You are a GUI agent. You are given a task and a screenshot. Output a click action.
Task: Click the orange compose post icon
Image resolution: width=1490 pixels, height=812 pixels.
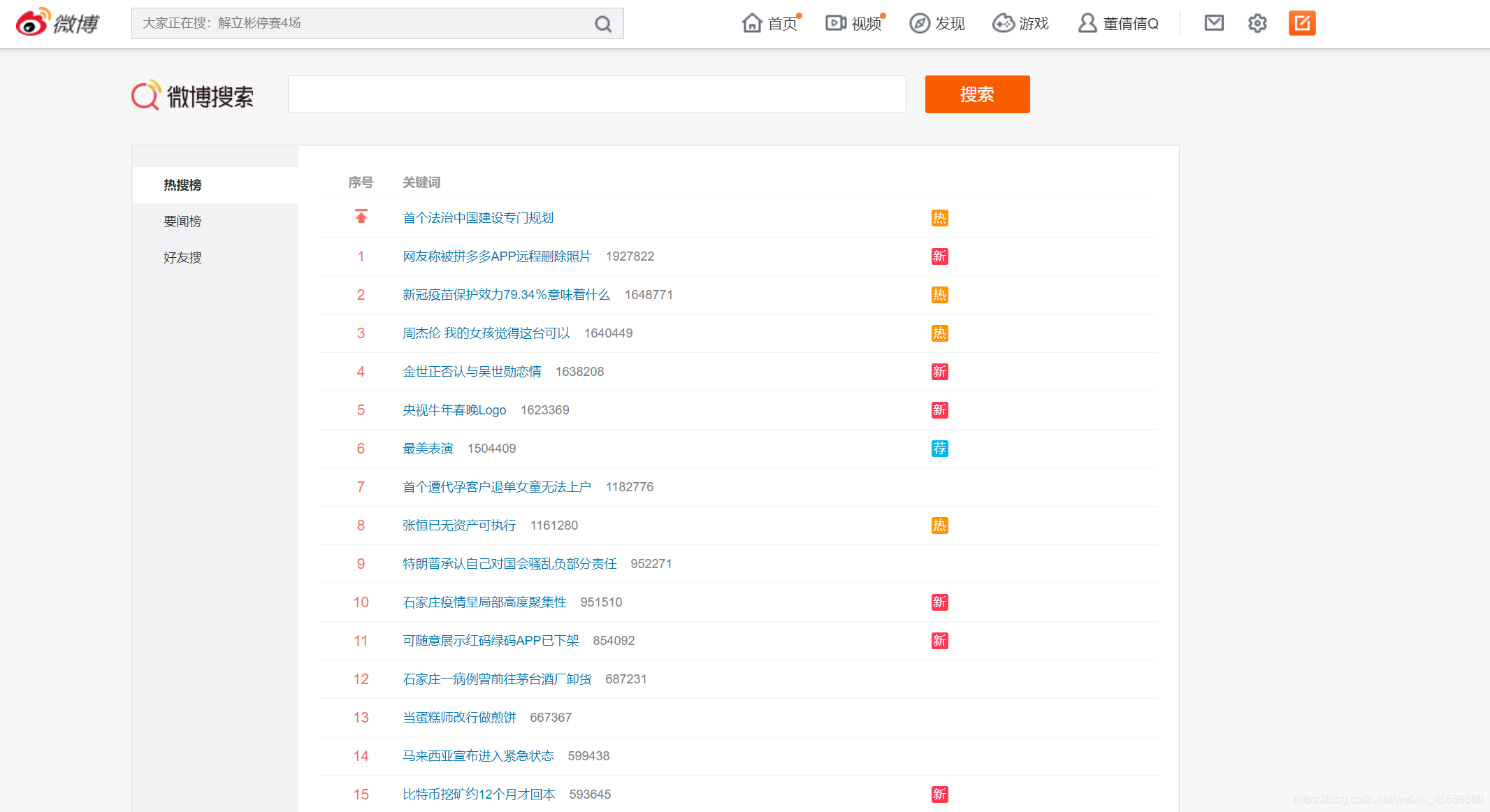(1301, 23)
